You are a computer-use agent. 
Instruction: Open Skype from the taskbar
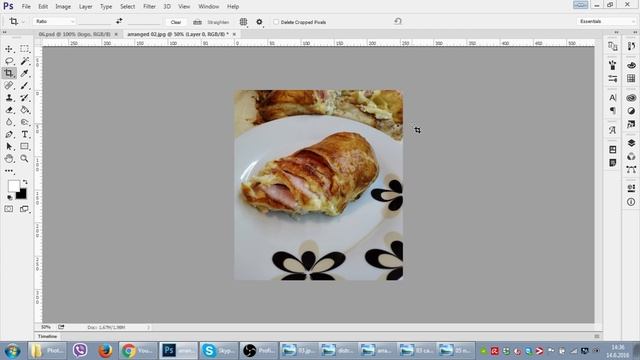[218, 351]
